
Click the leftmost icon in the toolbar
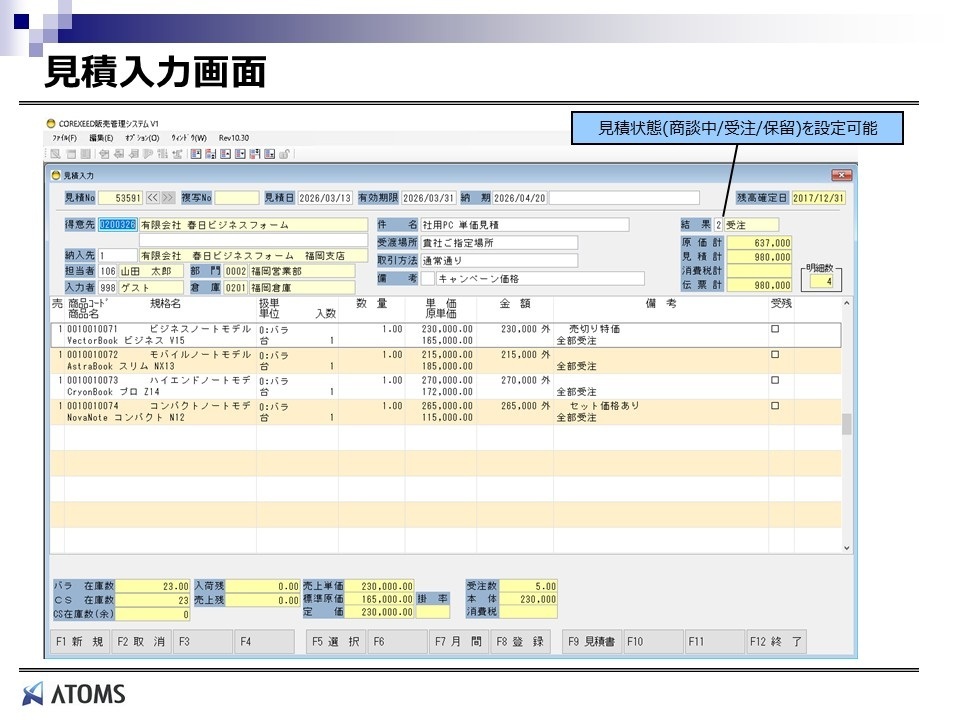[56, 154]
